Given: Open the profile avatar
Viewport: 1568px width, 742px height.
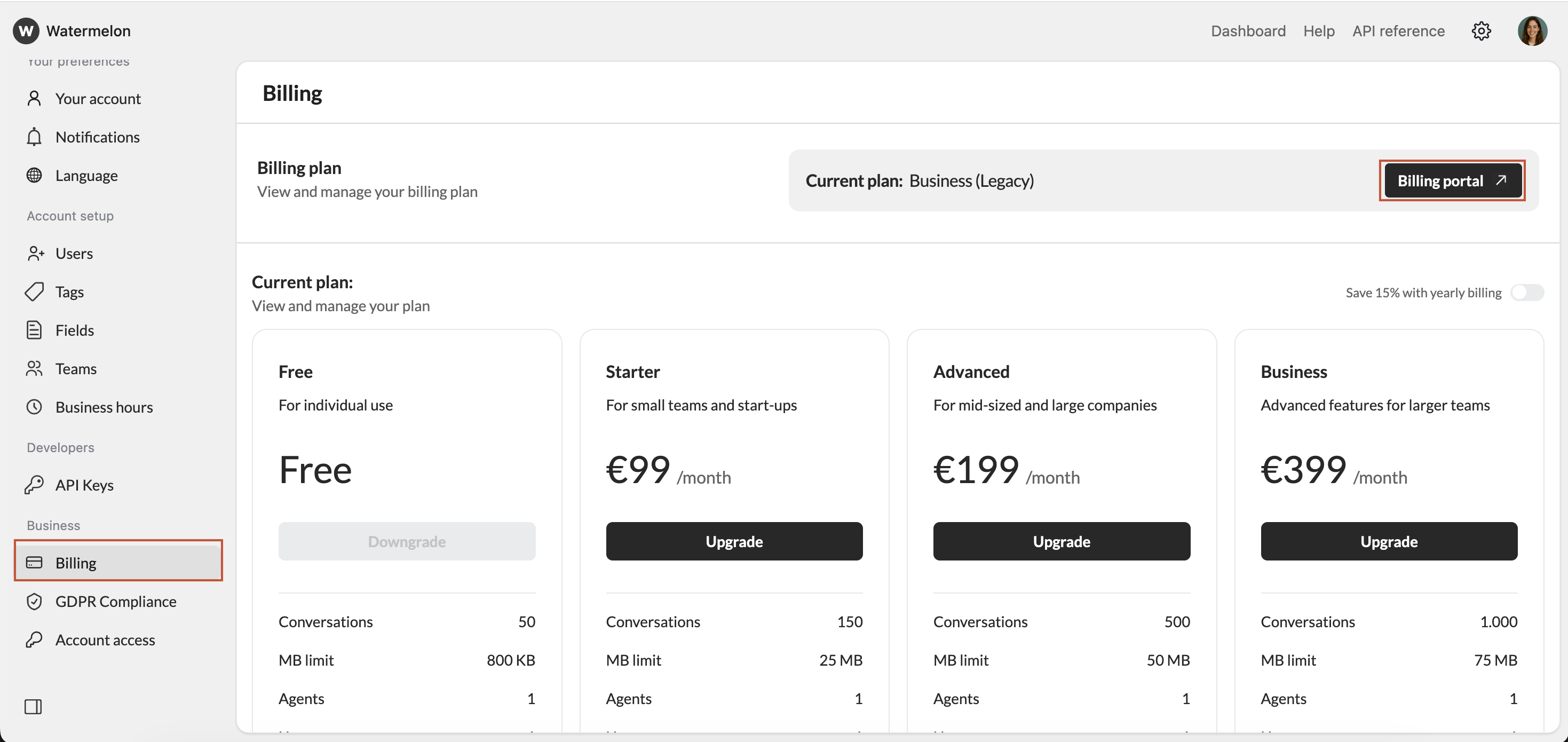Looking at the screenshot, I should 1533,30.
